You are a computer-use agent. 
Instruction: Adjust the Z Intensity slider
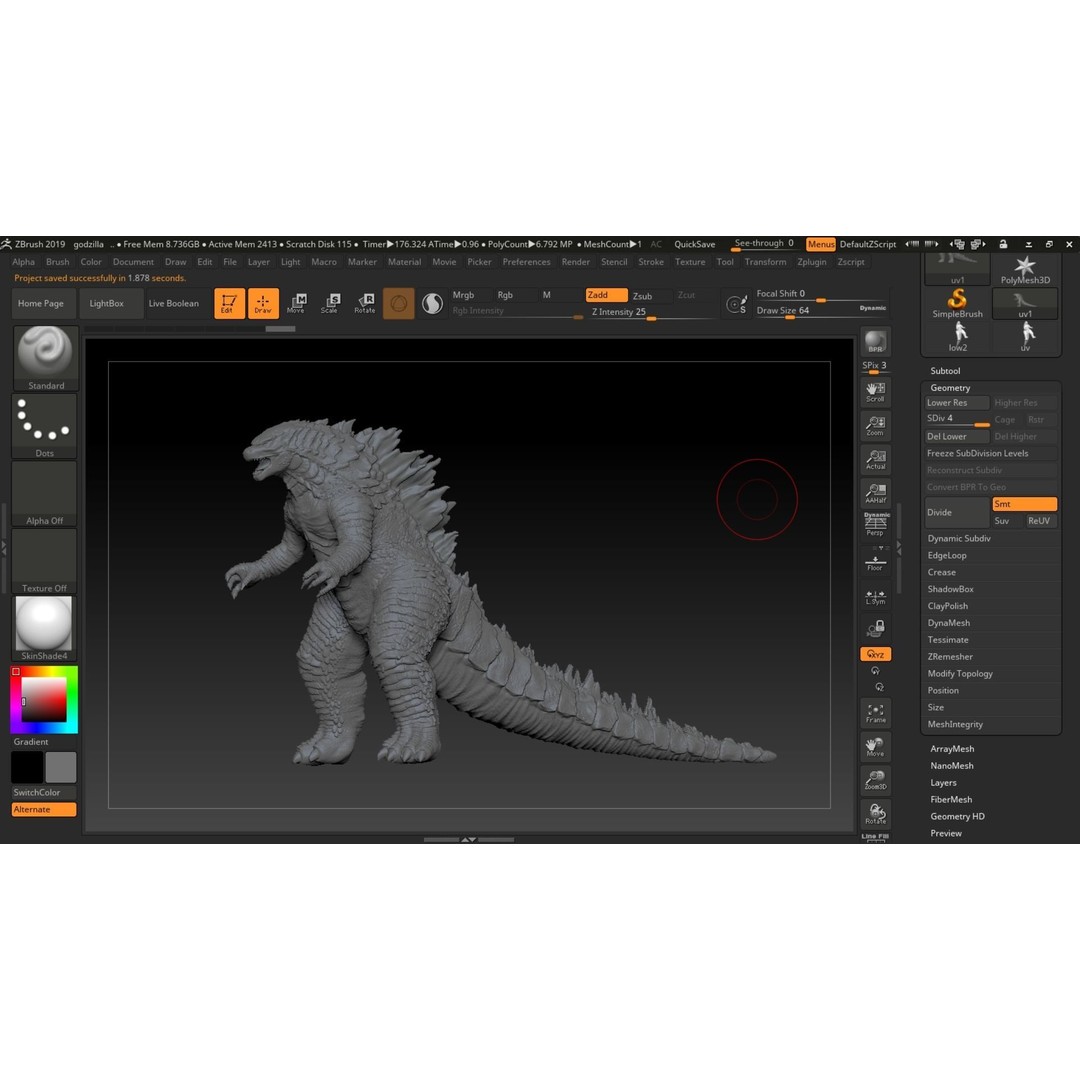[651, 313]
